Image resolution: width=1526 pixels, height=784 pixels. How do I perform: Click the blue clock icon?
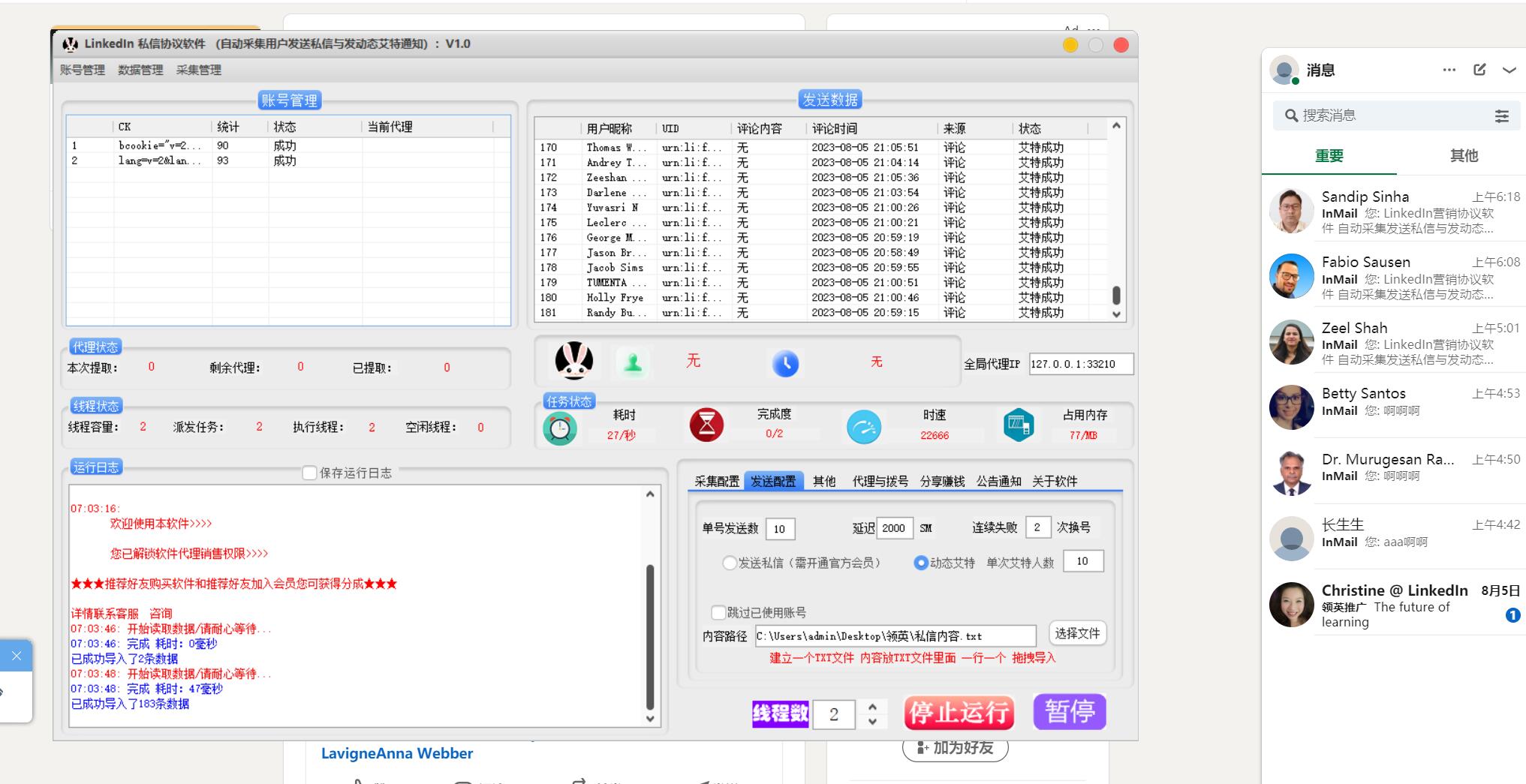click(x=785, y=364)
